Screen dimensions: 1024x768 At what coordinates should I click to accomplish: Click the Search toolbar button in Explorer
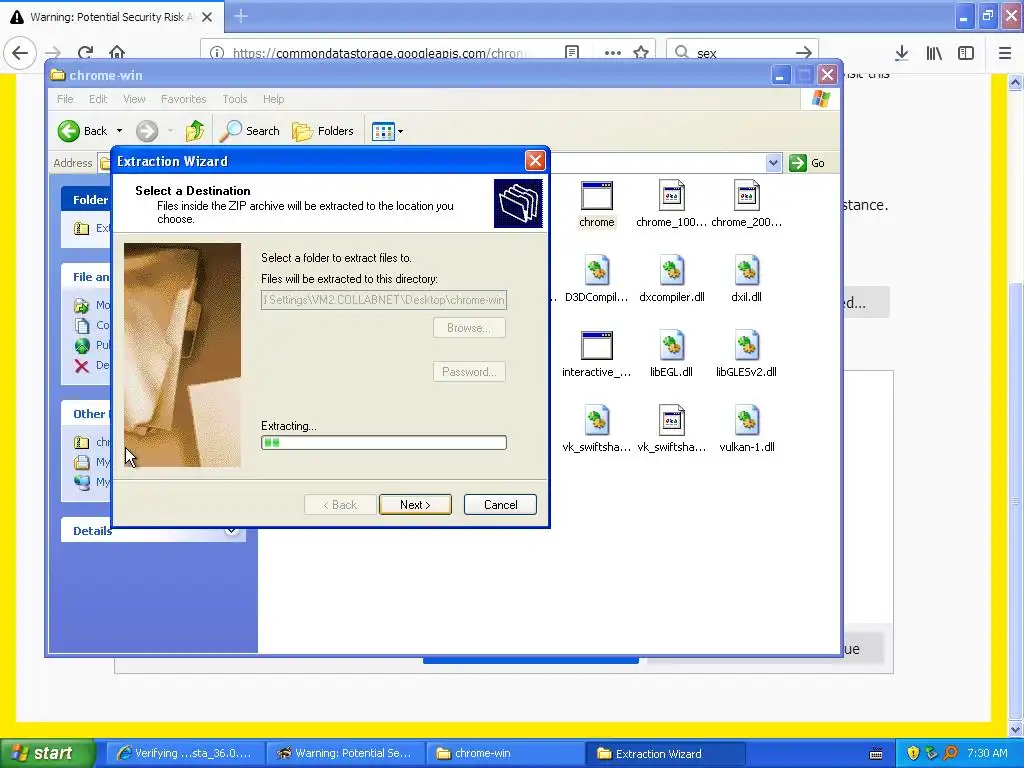[249, 131]
